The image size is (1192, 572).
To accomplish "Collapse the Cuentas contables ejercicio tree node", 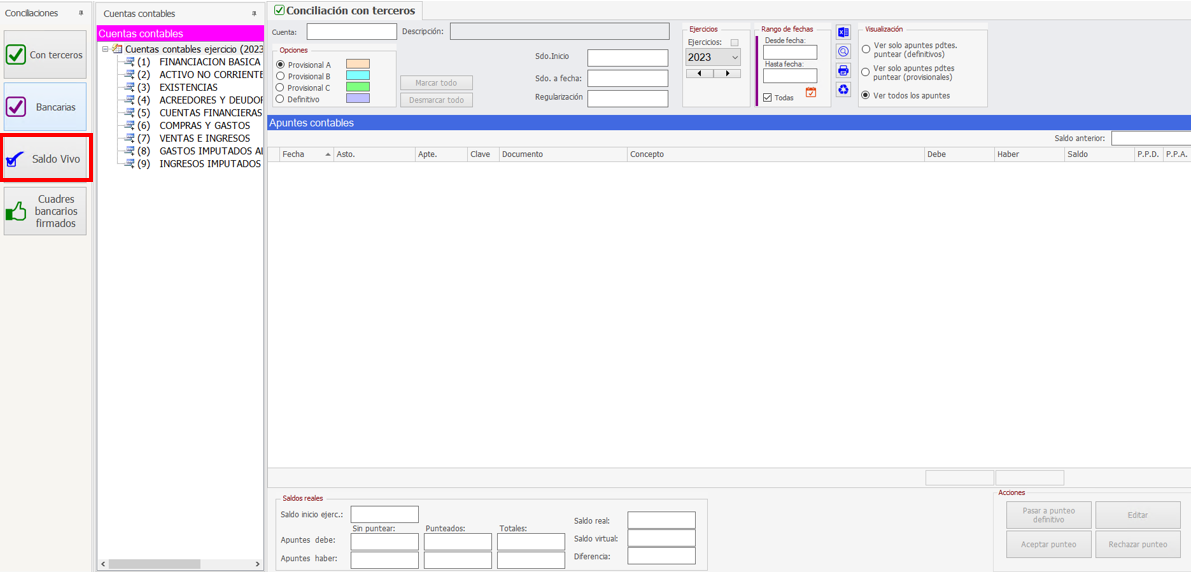I will click(105, 49).
